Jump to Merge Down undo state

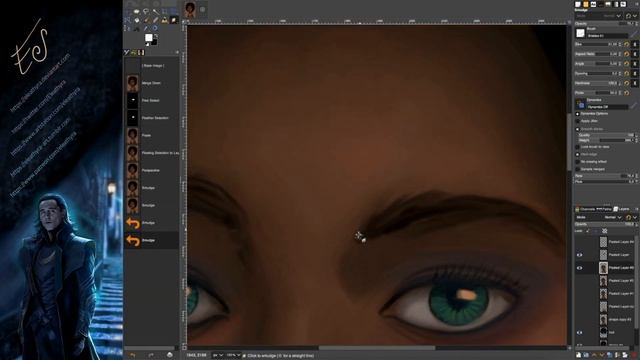(x=151, y=83)
